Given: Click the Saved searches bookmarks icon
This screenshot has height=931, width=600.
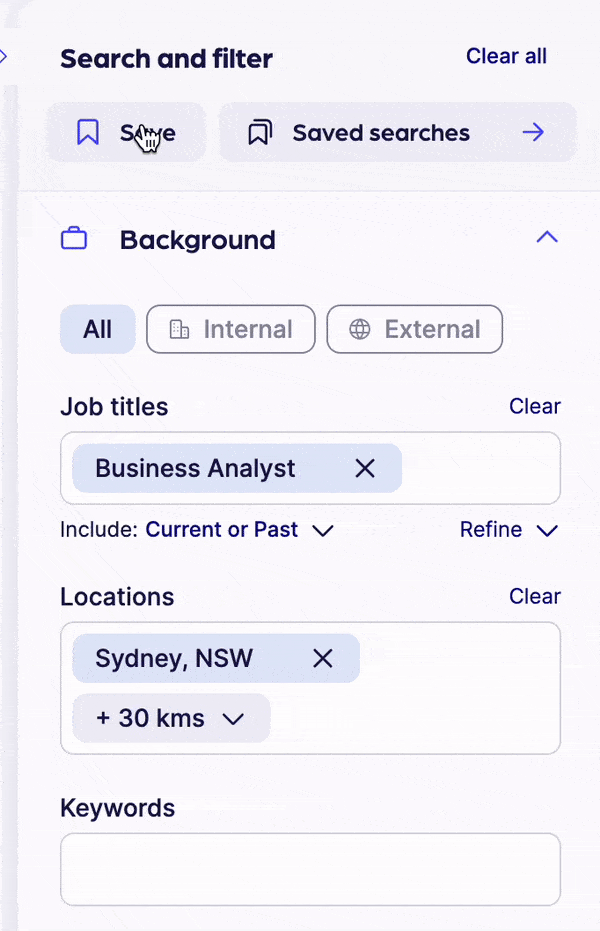Looking at the screenshot, I should pyautogui.click(x=260, y=132).
